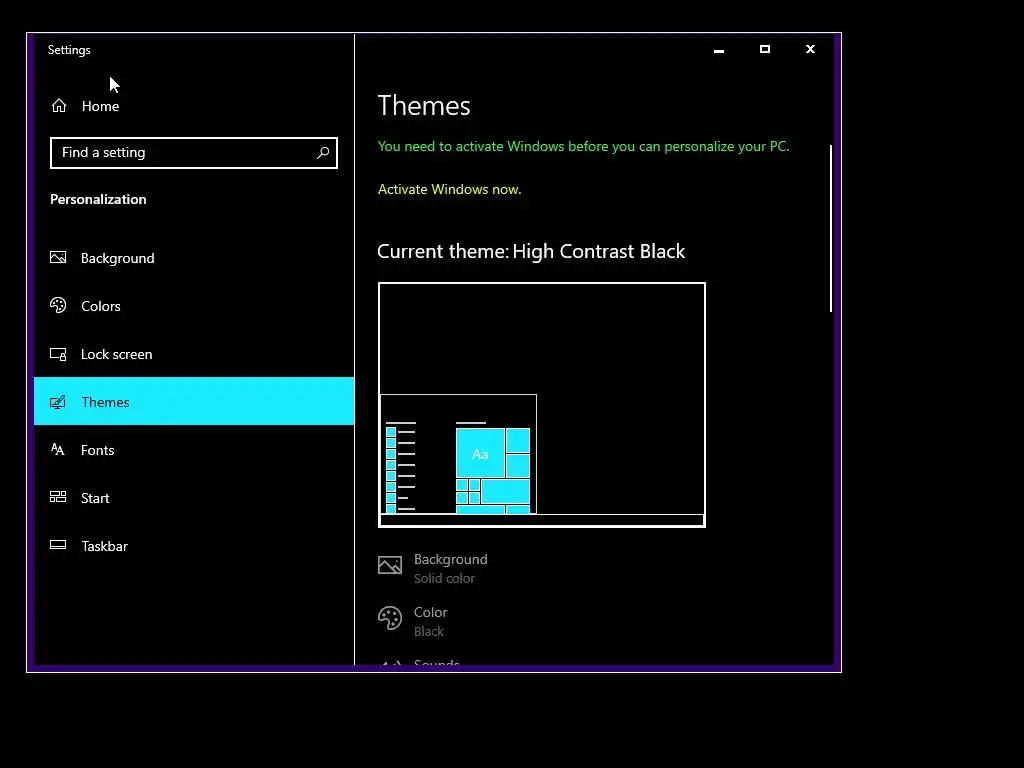Open the Taskbar settings page

click(x=194, y=545)
